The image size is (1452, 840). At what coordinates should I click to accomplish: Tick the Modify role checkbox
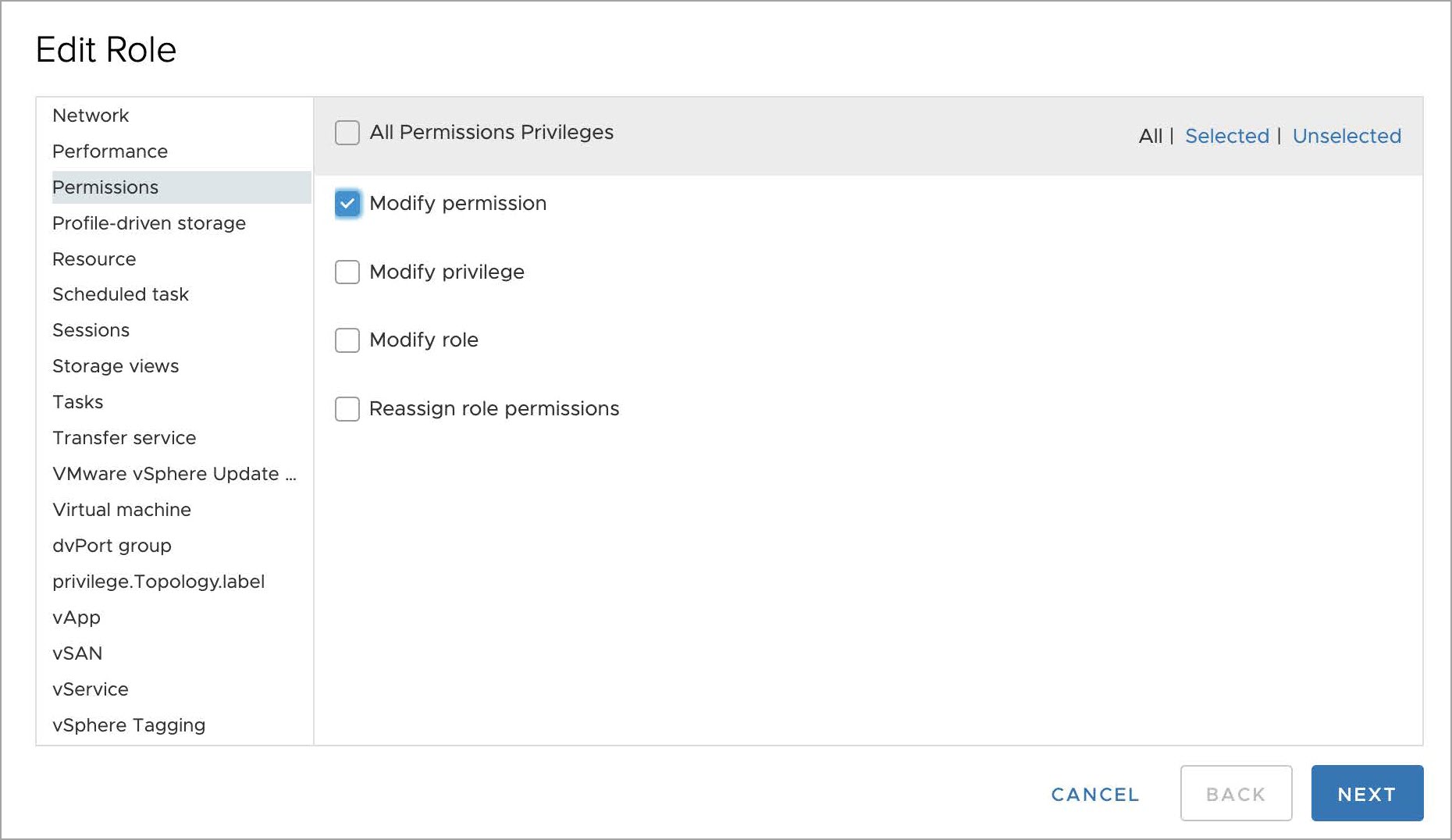(347, 340)
